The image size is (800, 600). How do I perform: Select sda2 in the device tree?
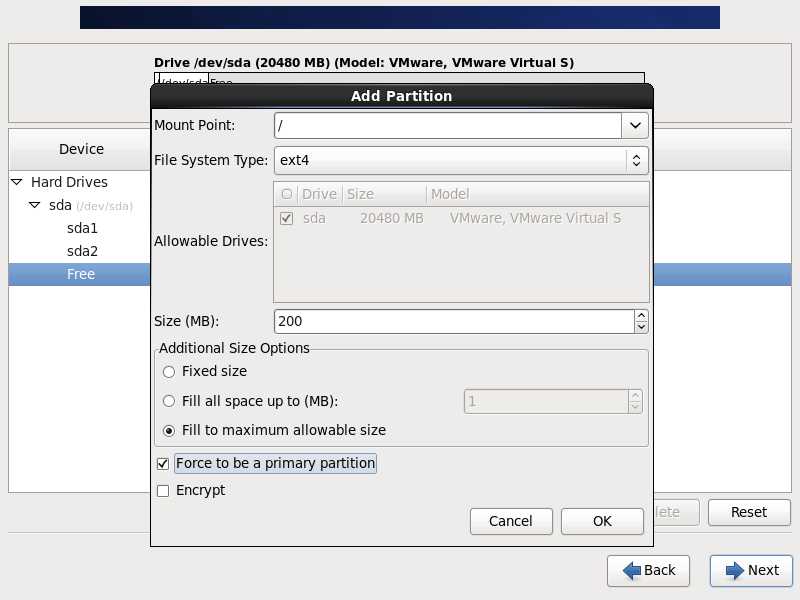click(82, 251)
